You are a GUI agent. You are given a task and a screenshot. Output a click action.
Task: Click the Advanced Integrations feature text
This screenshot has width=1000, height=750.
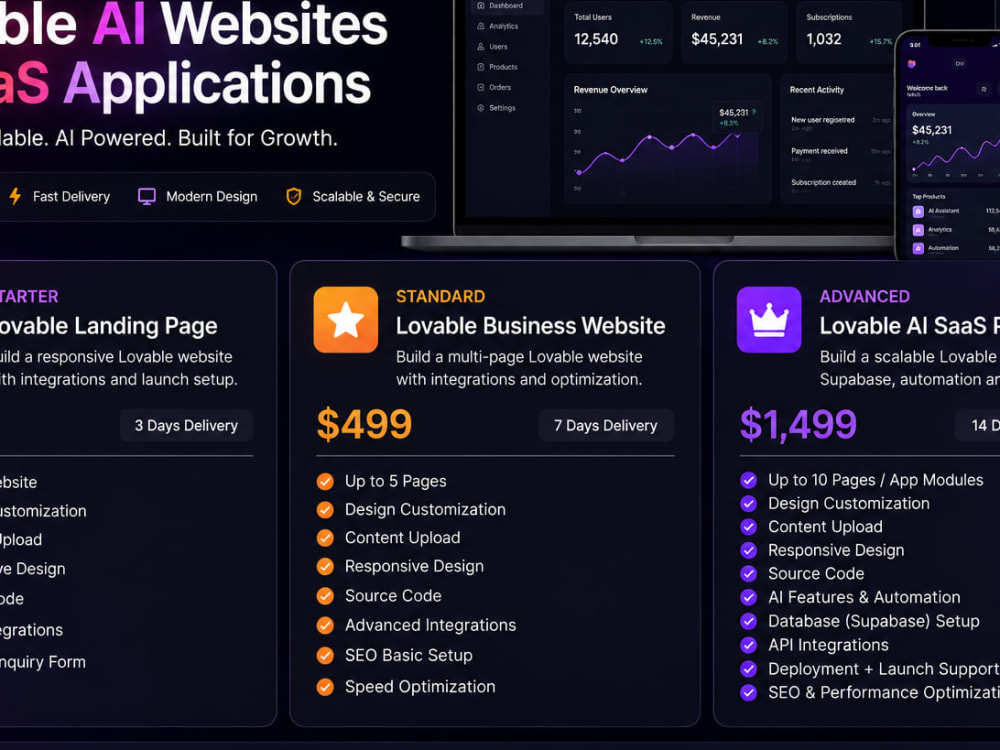tap(430, 625)
